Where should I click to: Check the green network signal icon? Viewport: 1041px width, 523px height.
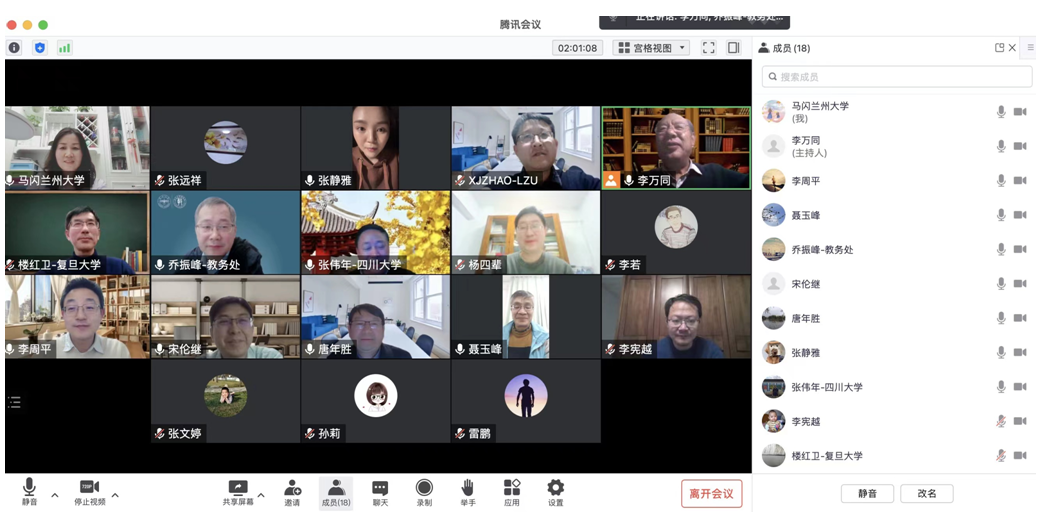[x=65, y=47]
